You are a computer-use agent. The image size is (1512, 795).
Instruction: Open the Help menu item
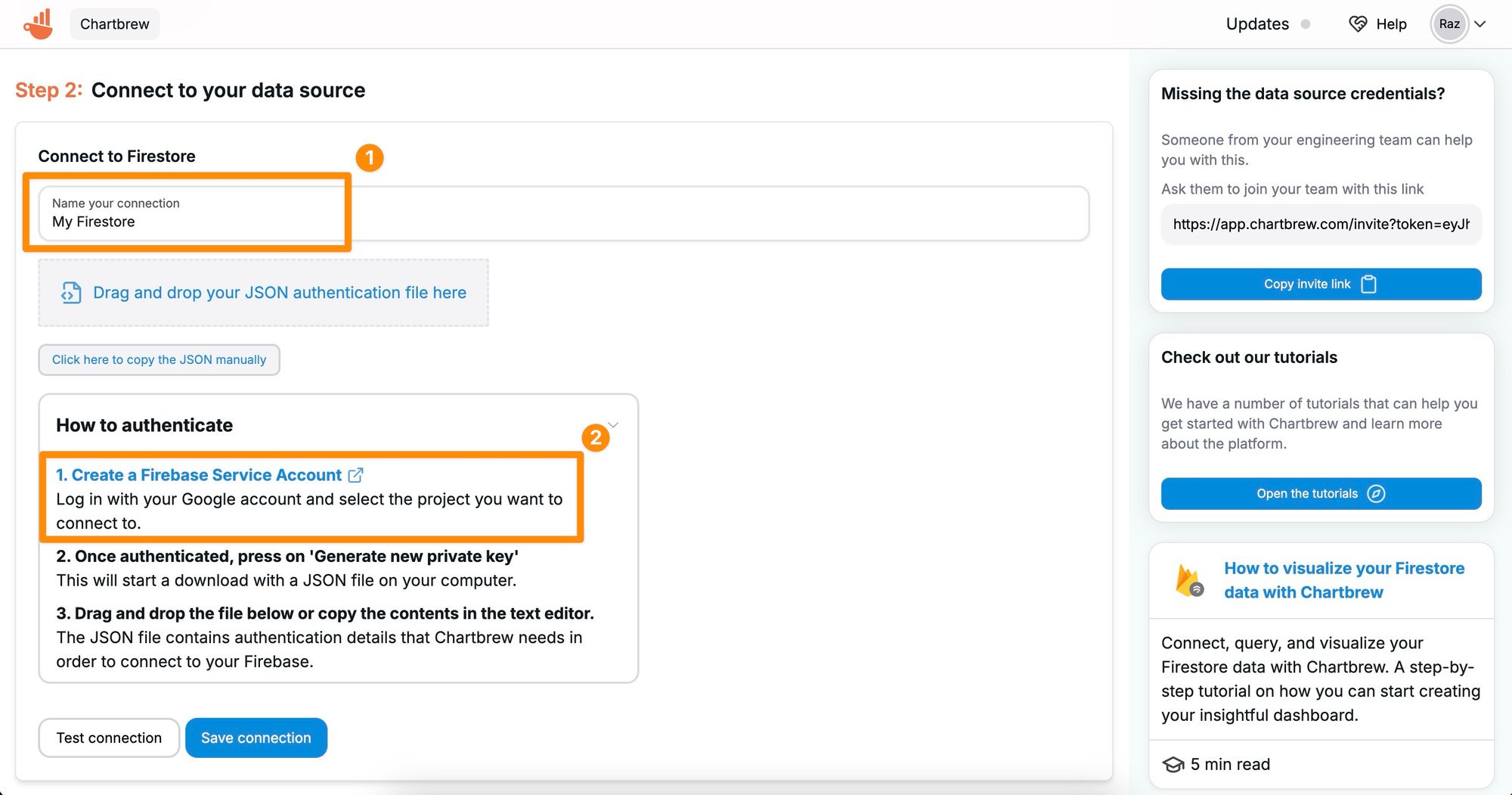[x=1391, y=24]
